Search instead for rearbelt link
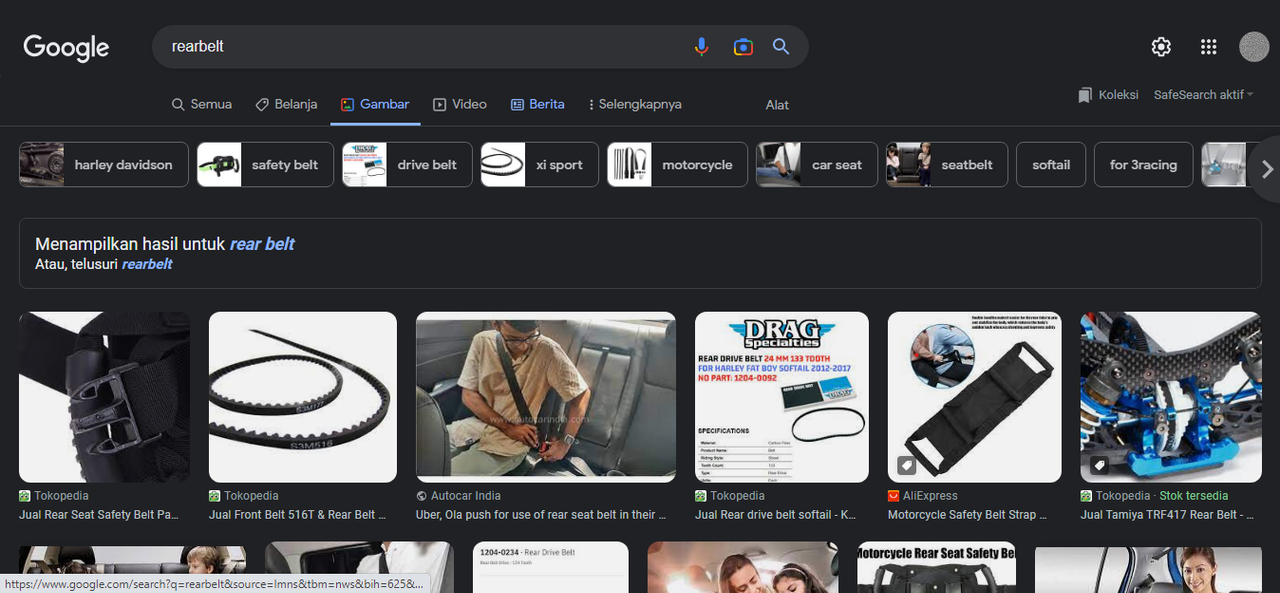The height and width of the screenshot is (593, 1280). [x=147, y=264]
